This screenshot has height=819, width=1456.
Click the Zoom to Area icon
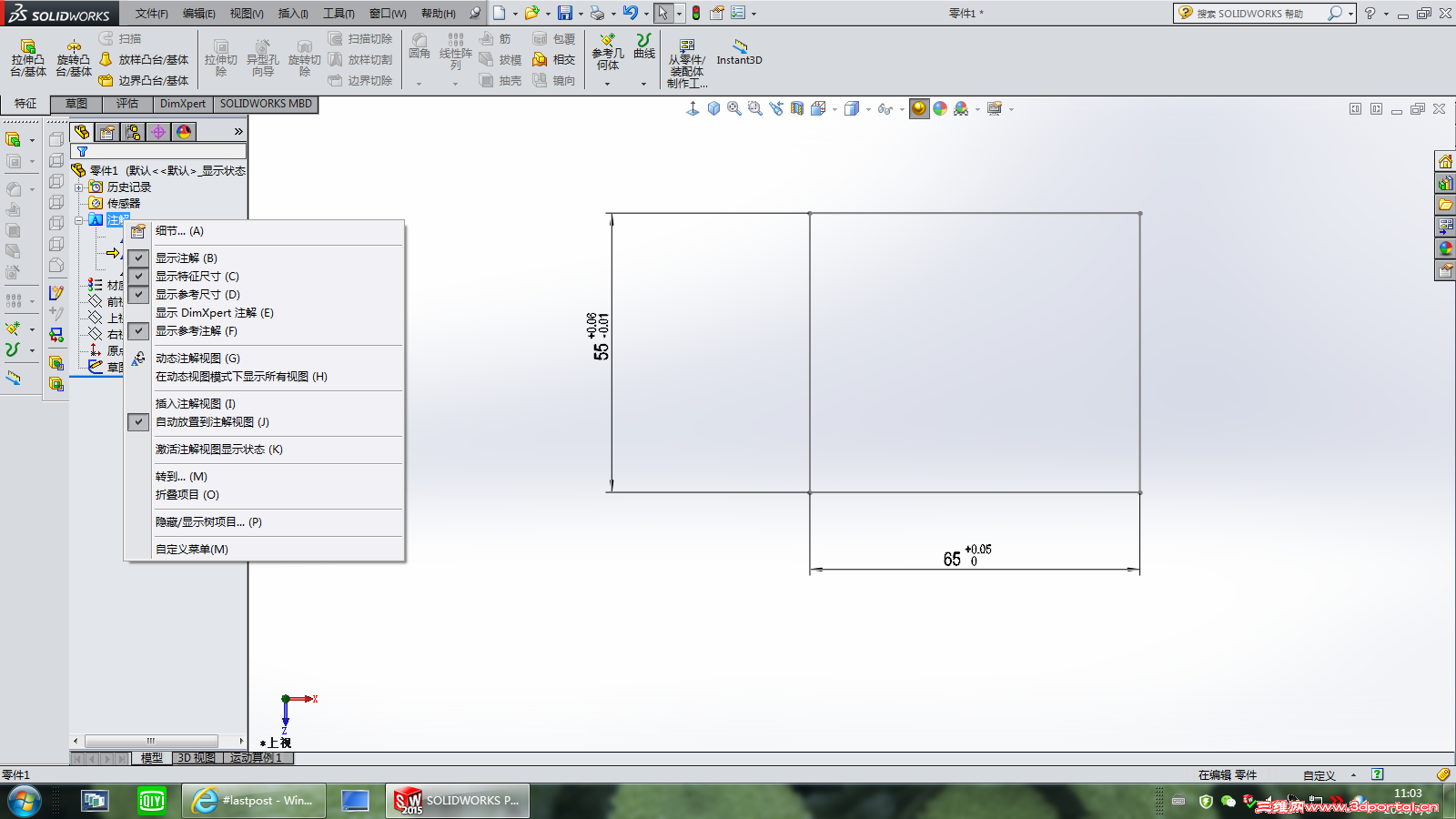click(755, 109)
